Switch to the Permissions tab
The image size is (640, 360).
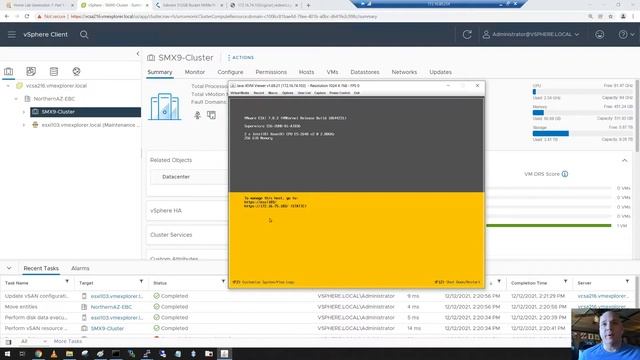(271, 72)
